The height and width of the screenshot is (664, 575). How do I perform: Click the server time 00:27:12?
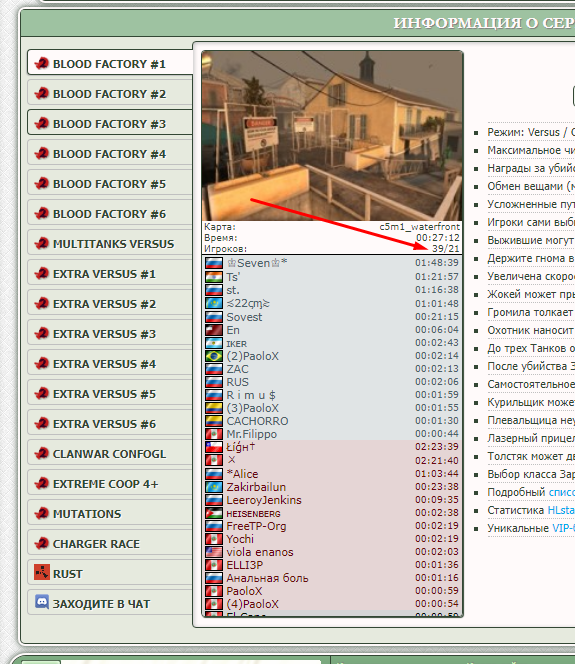(x=437, y=238)
